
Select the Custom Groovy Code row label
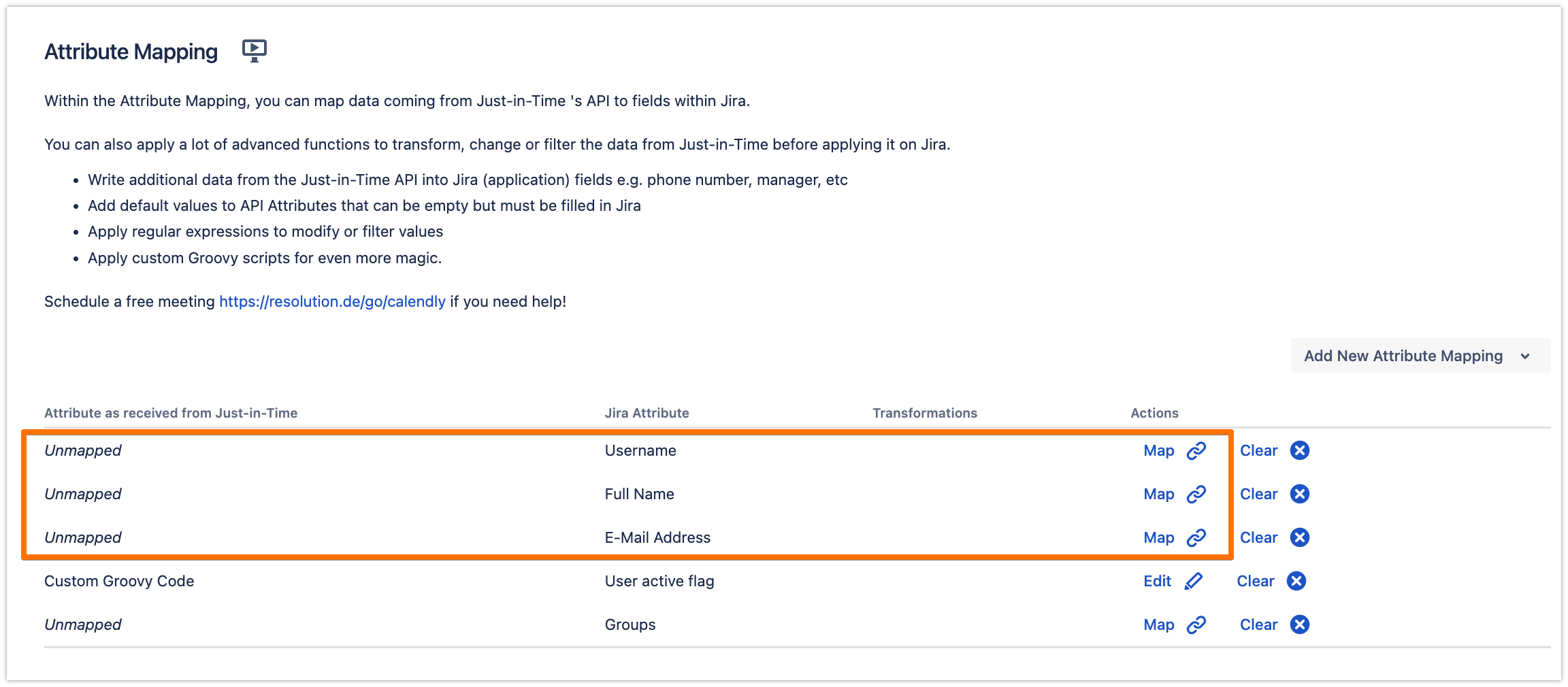pyautogui.click(x=119, y=582)
